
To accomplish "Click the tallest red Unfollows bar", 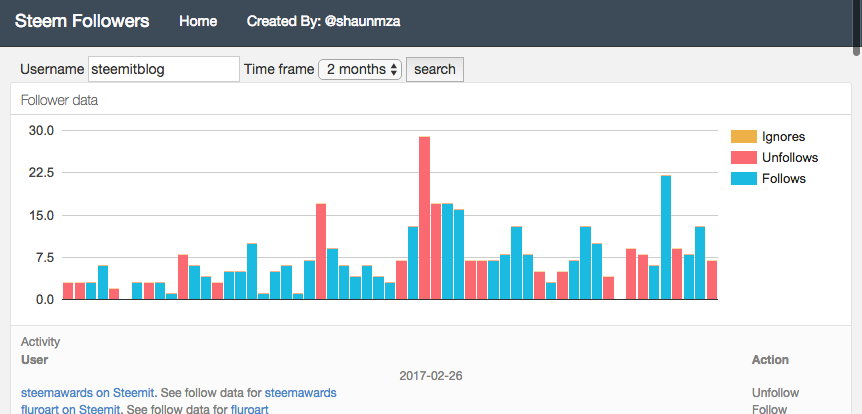I will (x=424, y=218).
